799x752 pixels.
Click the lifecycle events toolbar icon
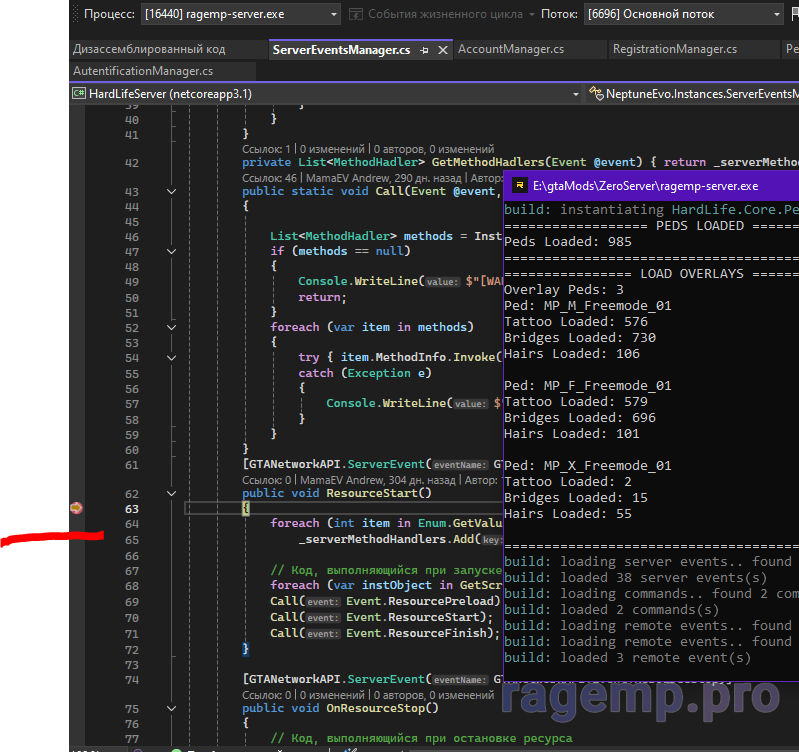tap(359, 15)
